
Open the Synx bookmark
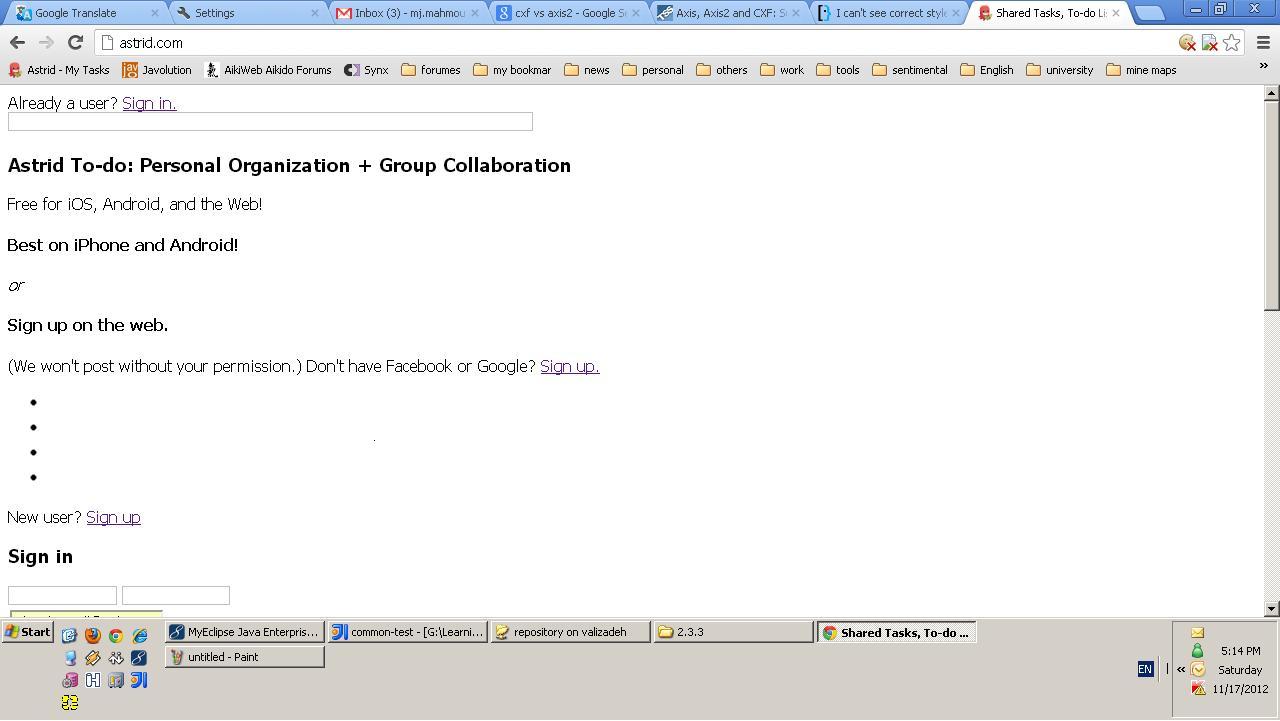coord(366,70)
